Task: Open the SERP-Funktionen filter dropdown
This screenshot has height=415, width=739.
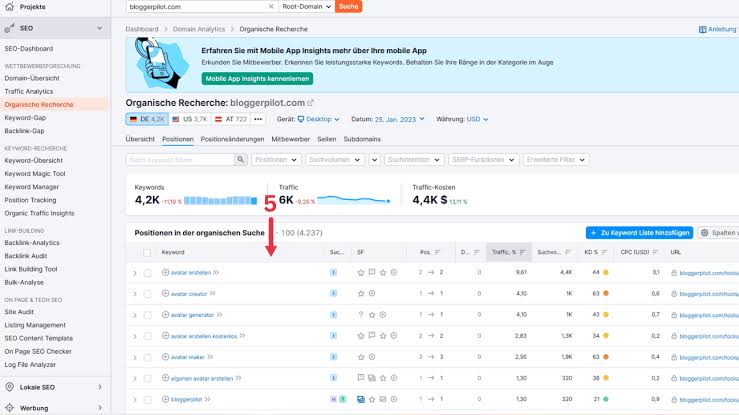Action: tap(483, 160)
